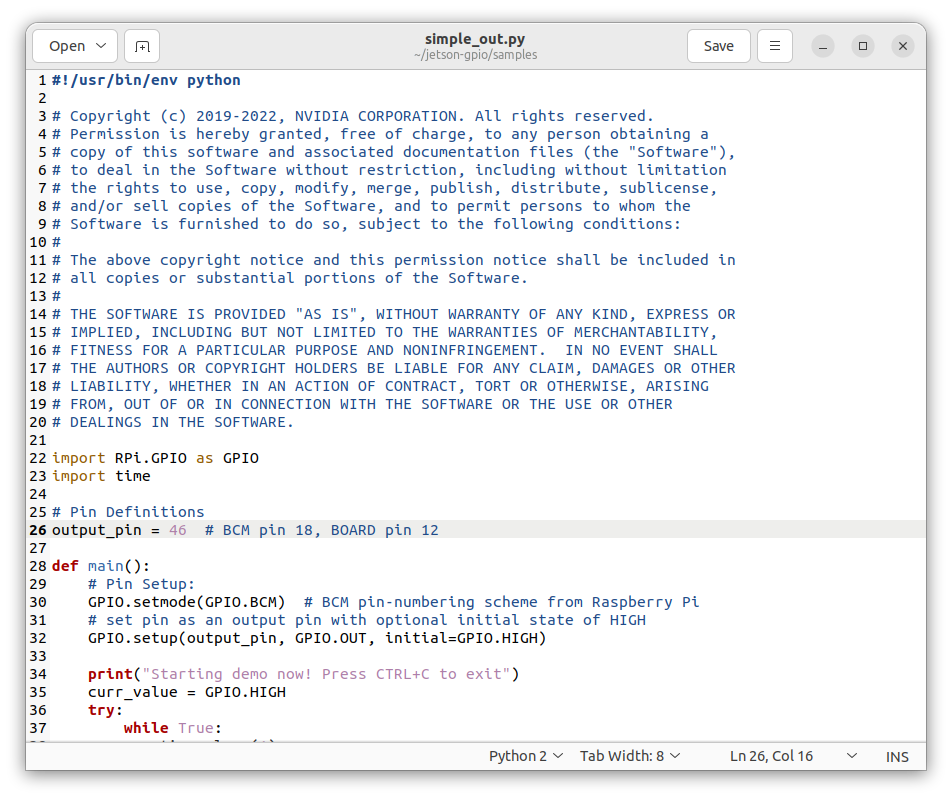Place cursor on the def main() line
Screen dimensions: 952x799
click(100, 566)
